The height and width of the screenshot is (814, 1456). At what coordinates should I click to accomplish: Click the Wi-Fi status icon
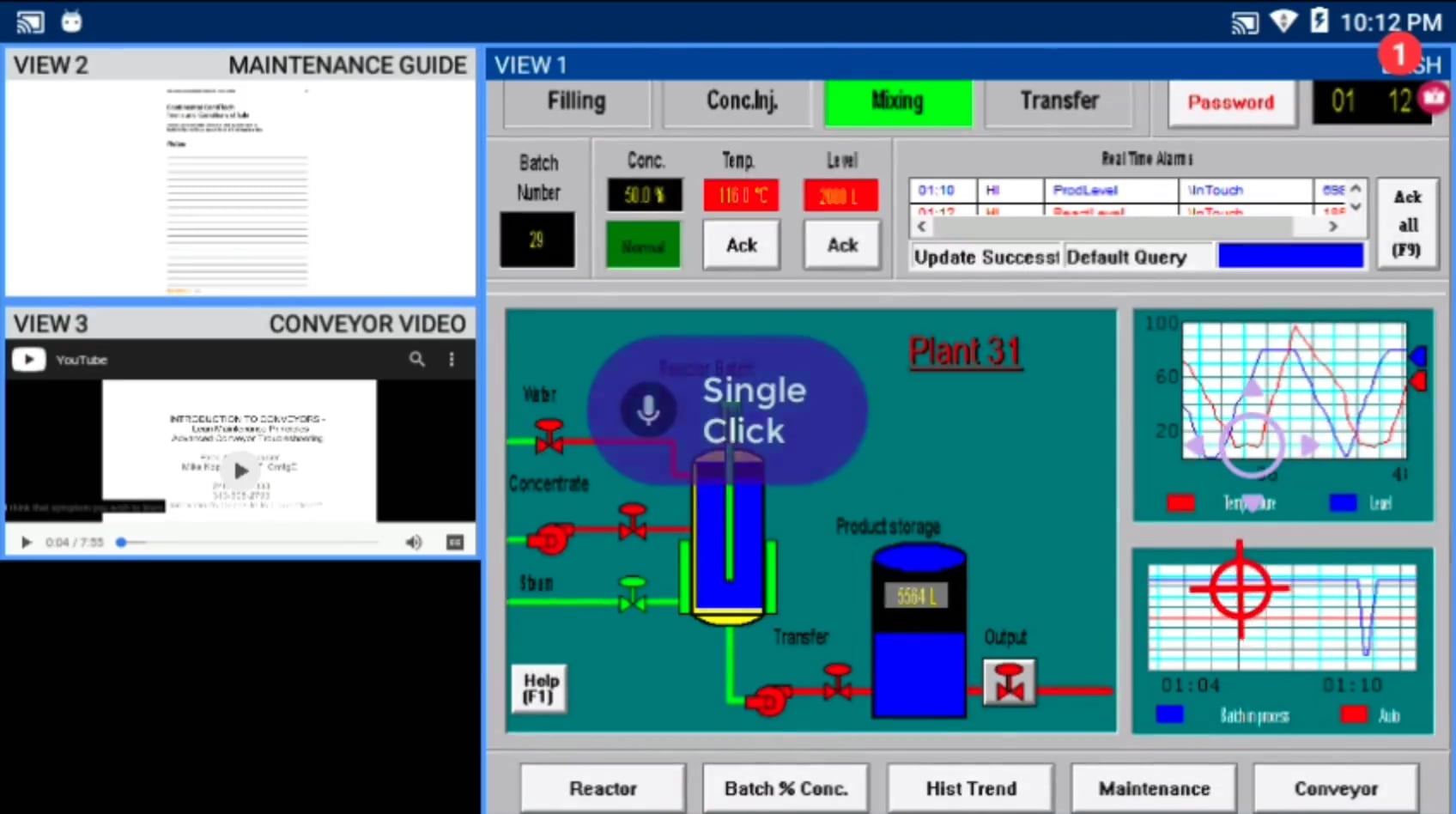[1283, 21]
